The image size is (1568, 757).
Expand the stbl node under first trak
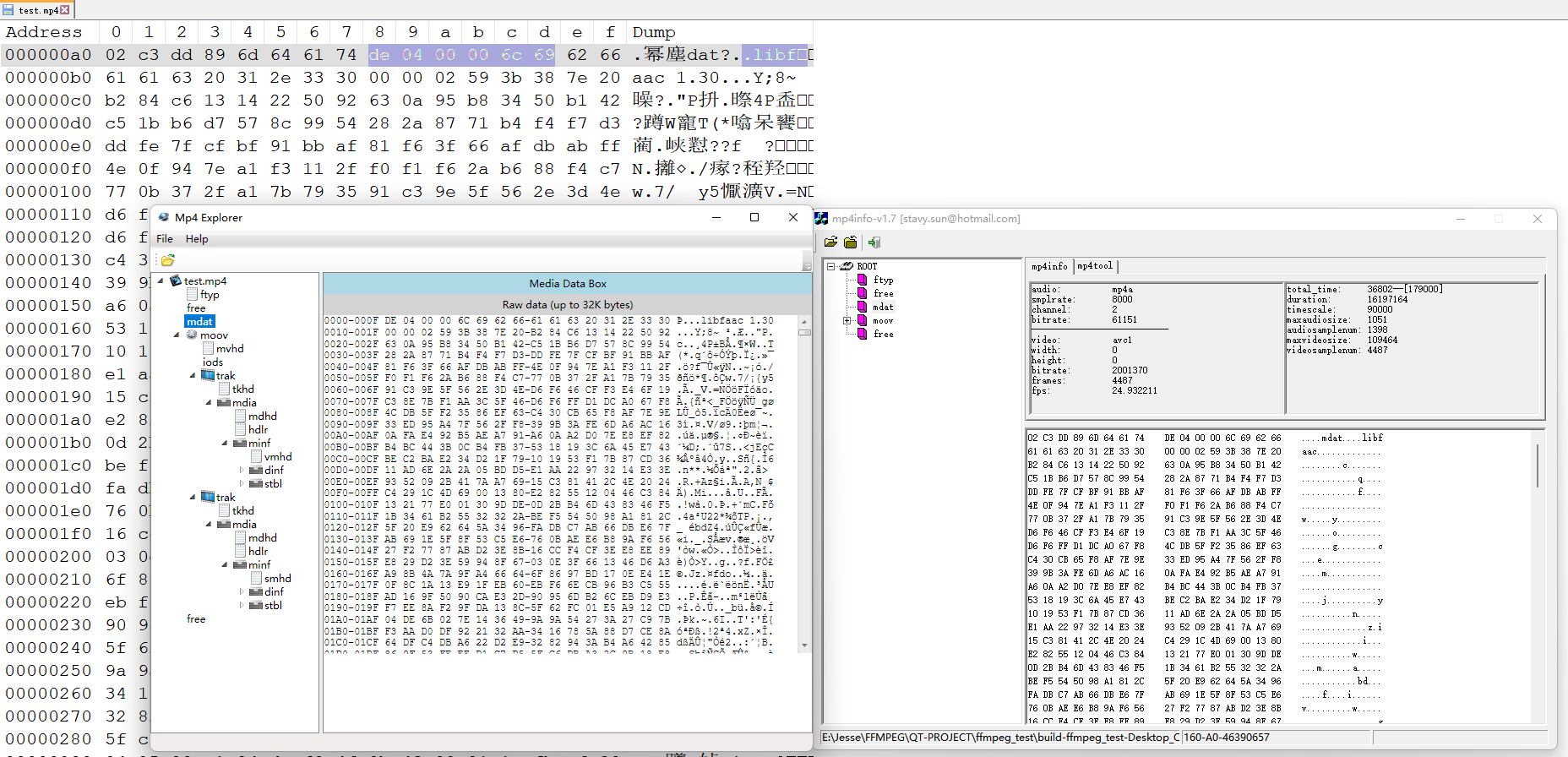click(x=242, y=483)
